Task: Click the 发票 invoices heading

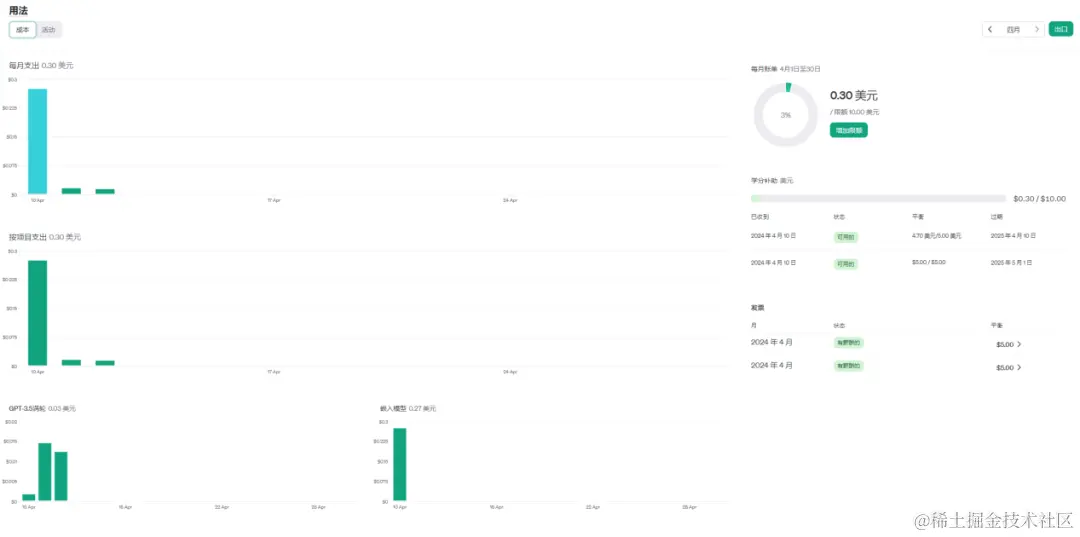Action: click(x=757, y=308)
